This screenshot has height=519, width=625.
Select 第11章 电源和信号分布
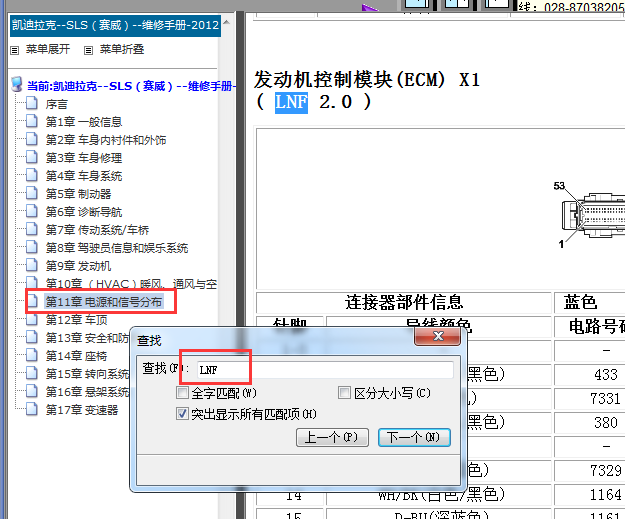click(x=104, y=302)
